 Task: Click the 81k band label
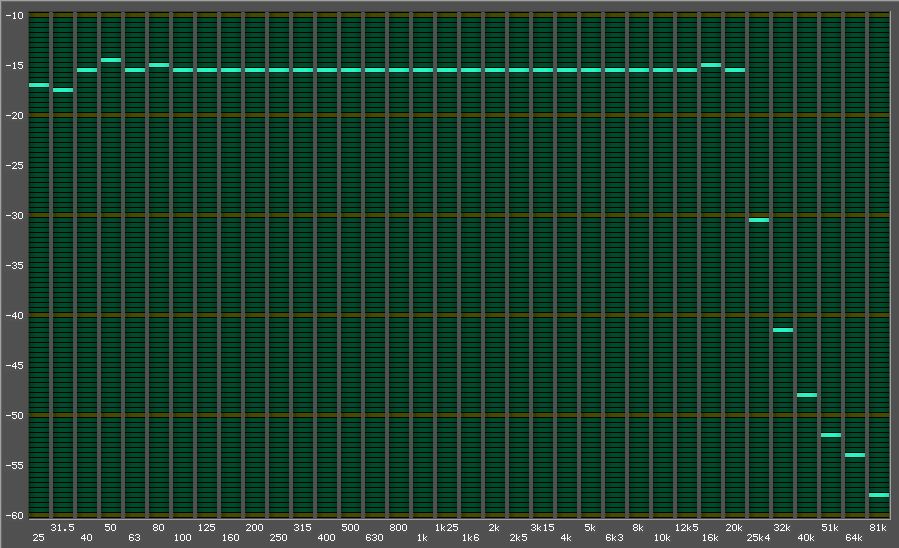(x=878, y=527)
